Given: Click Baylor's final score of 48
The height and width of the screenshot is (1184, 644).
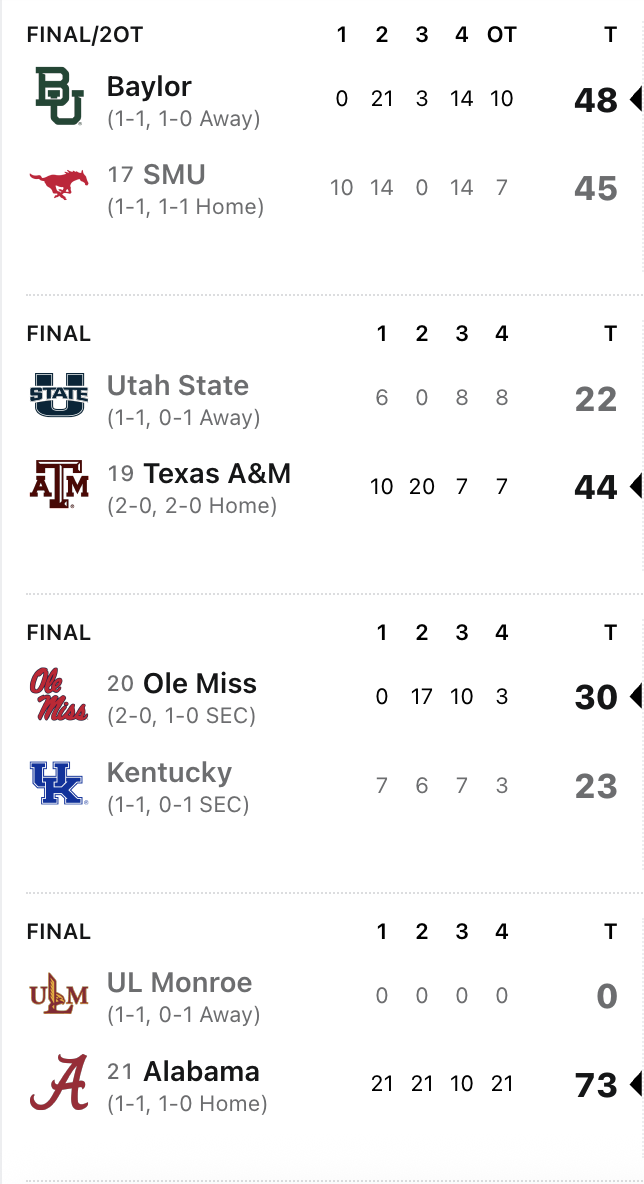Looking at the screenshot, I should point(596,100).
